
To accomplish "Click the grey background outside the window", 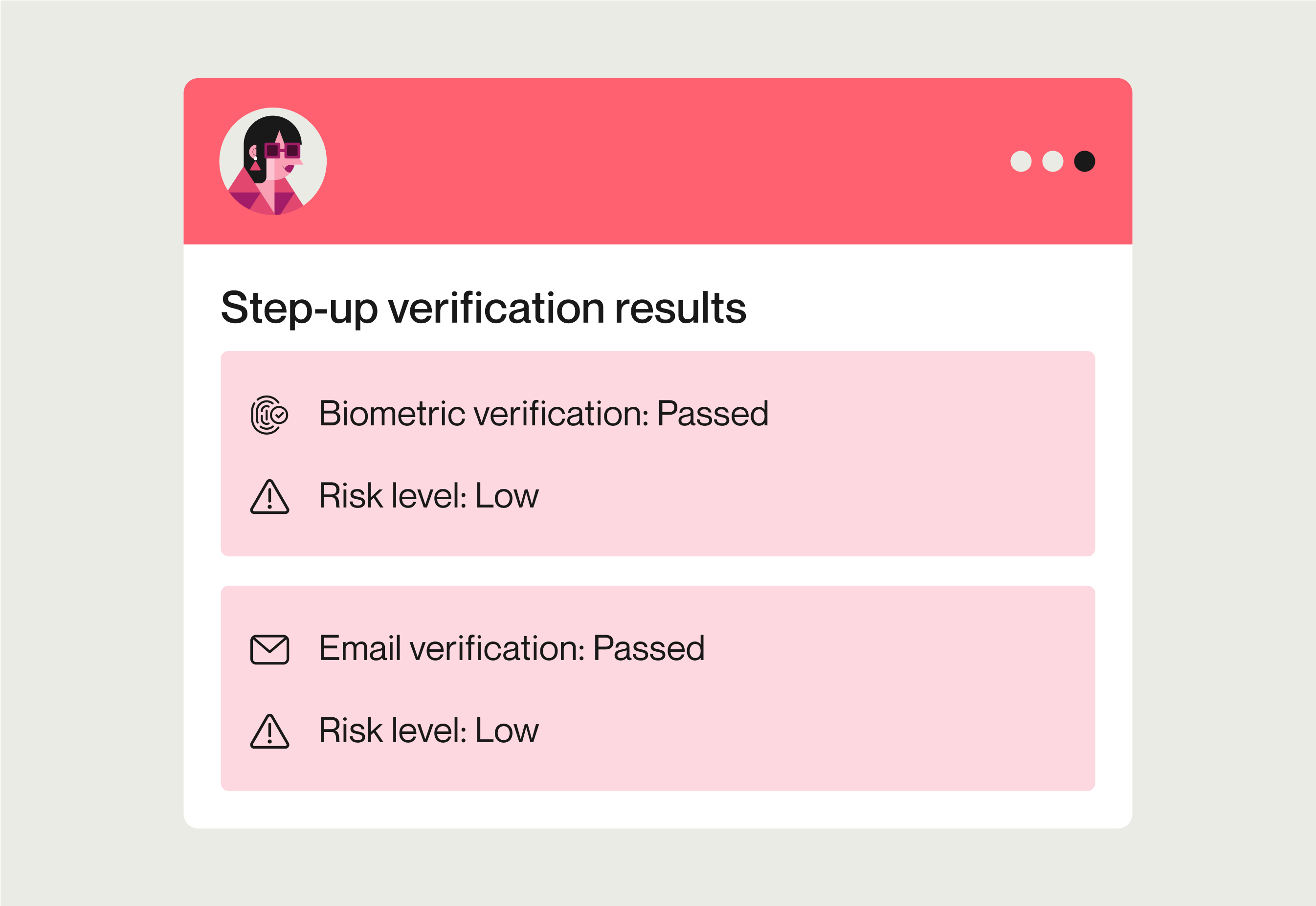I will (x=91, y=454).
